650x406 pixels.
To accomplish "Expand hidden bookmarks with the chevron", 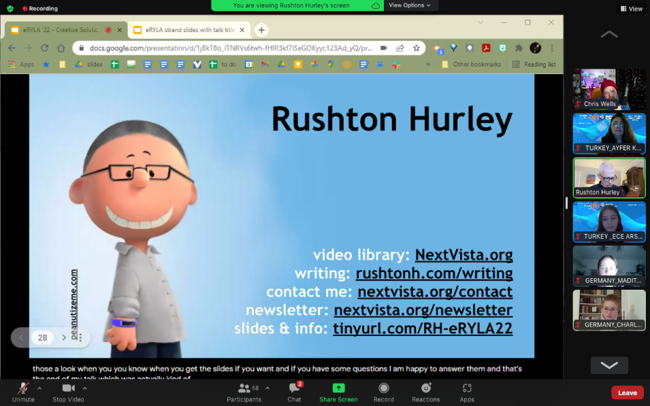I will [428, 64].
